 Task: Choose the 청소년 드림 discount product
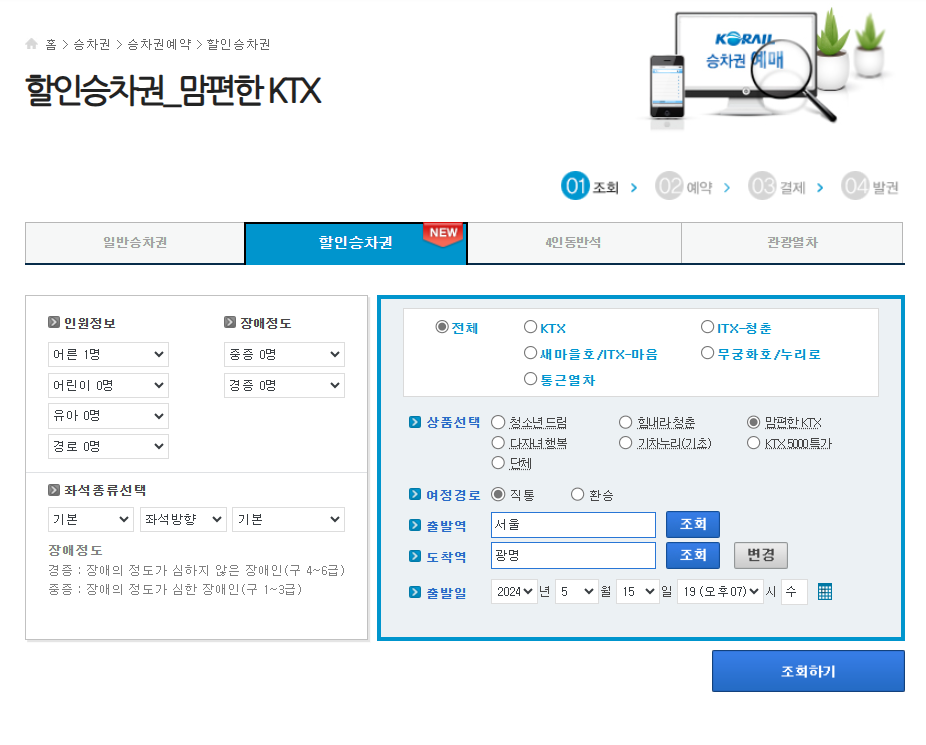tap(498, 421)
